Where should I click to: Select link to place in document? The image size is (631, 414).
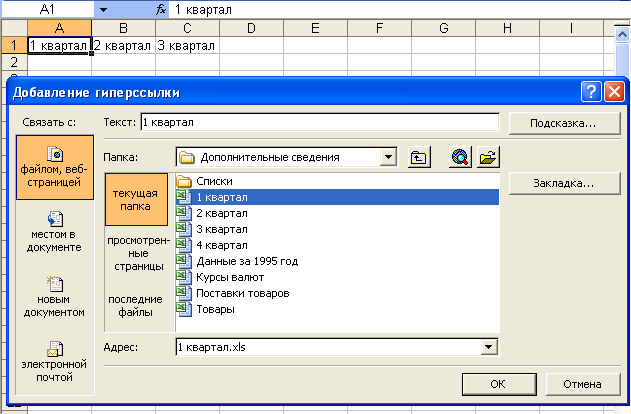point(55,232)
